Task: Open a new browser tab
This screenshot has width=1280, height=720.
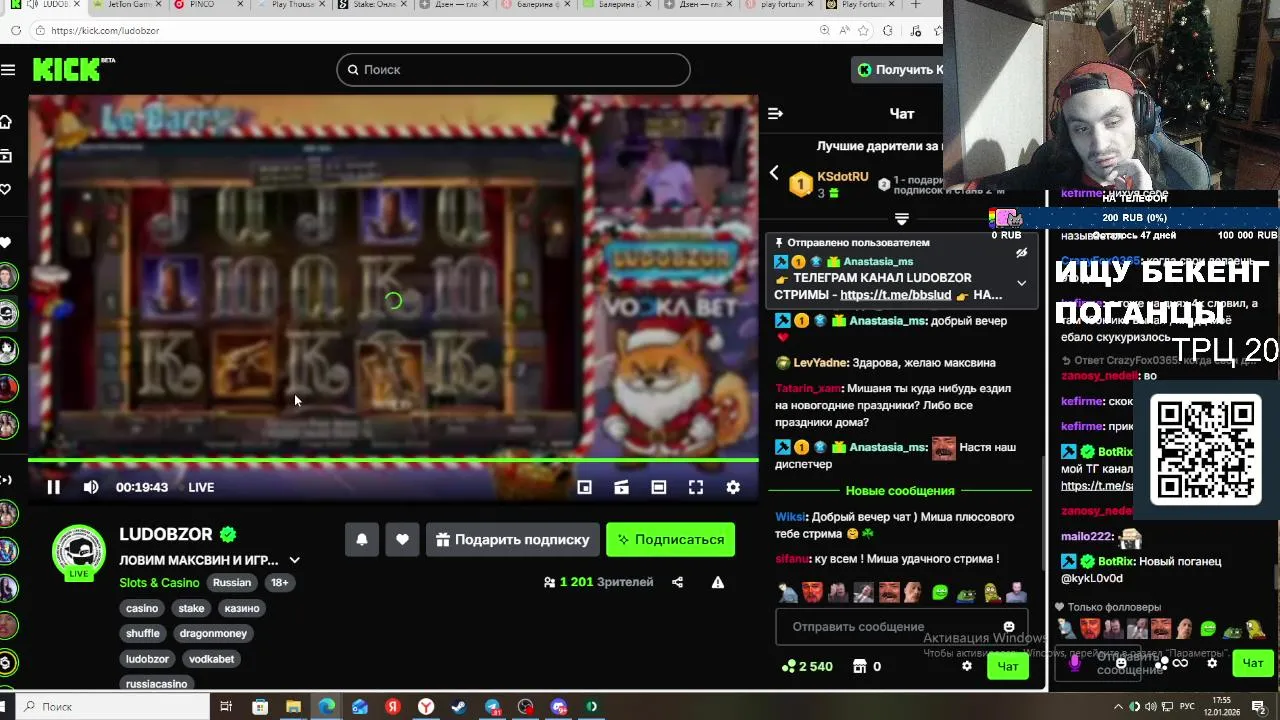Action: (x=915, y=5)
